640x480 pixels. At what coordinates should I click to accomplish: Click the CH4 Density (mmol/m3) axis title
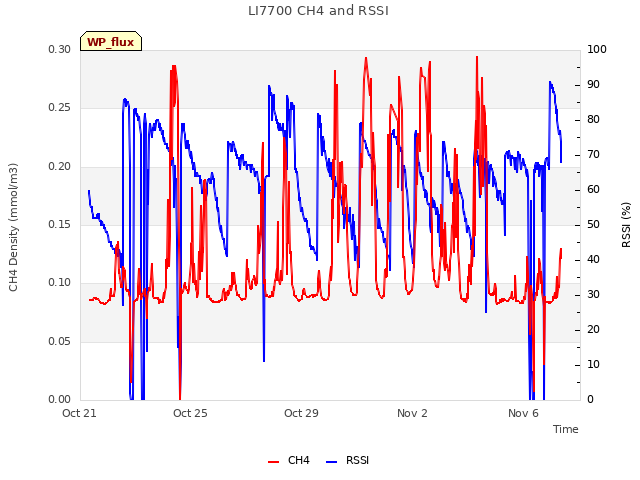13,227
